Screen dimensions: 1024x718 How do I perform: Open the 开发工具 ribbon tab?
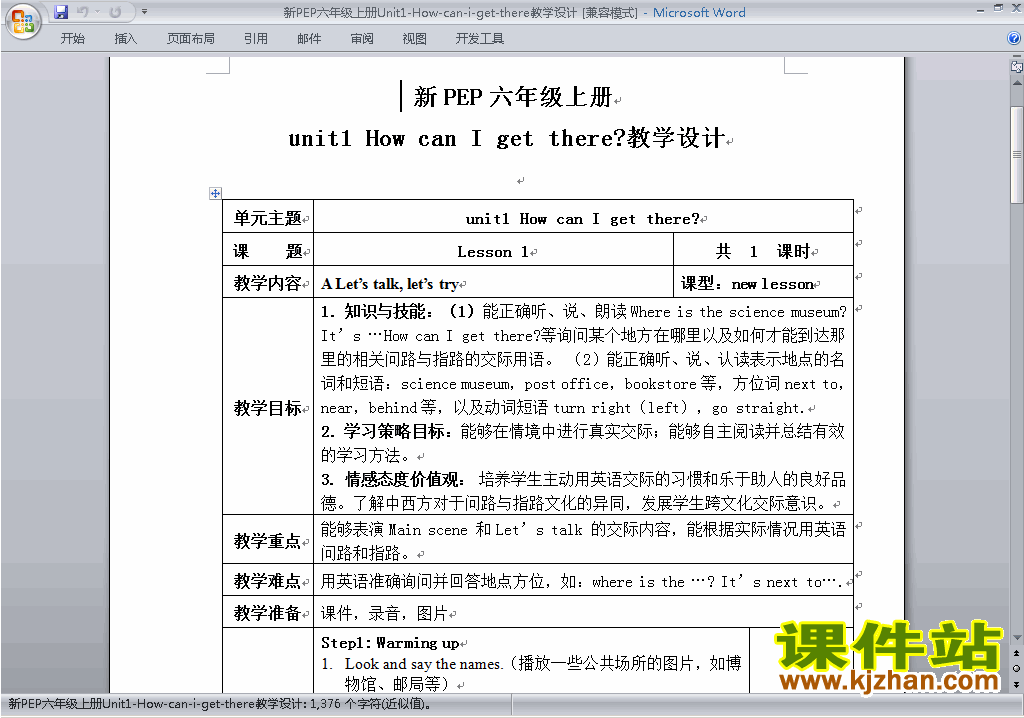(x=479, y=39)
